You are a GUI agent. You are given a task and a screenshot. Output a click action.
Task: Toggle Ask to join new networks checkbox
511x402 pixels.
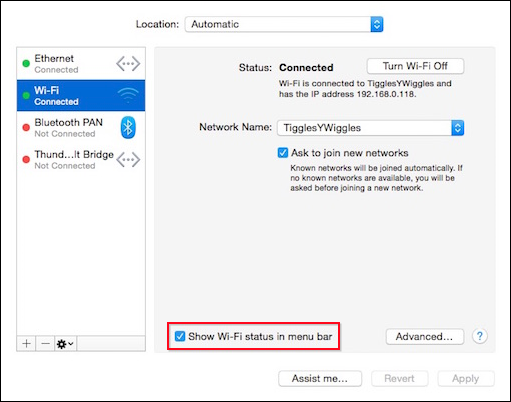283,153
